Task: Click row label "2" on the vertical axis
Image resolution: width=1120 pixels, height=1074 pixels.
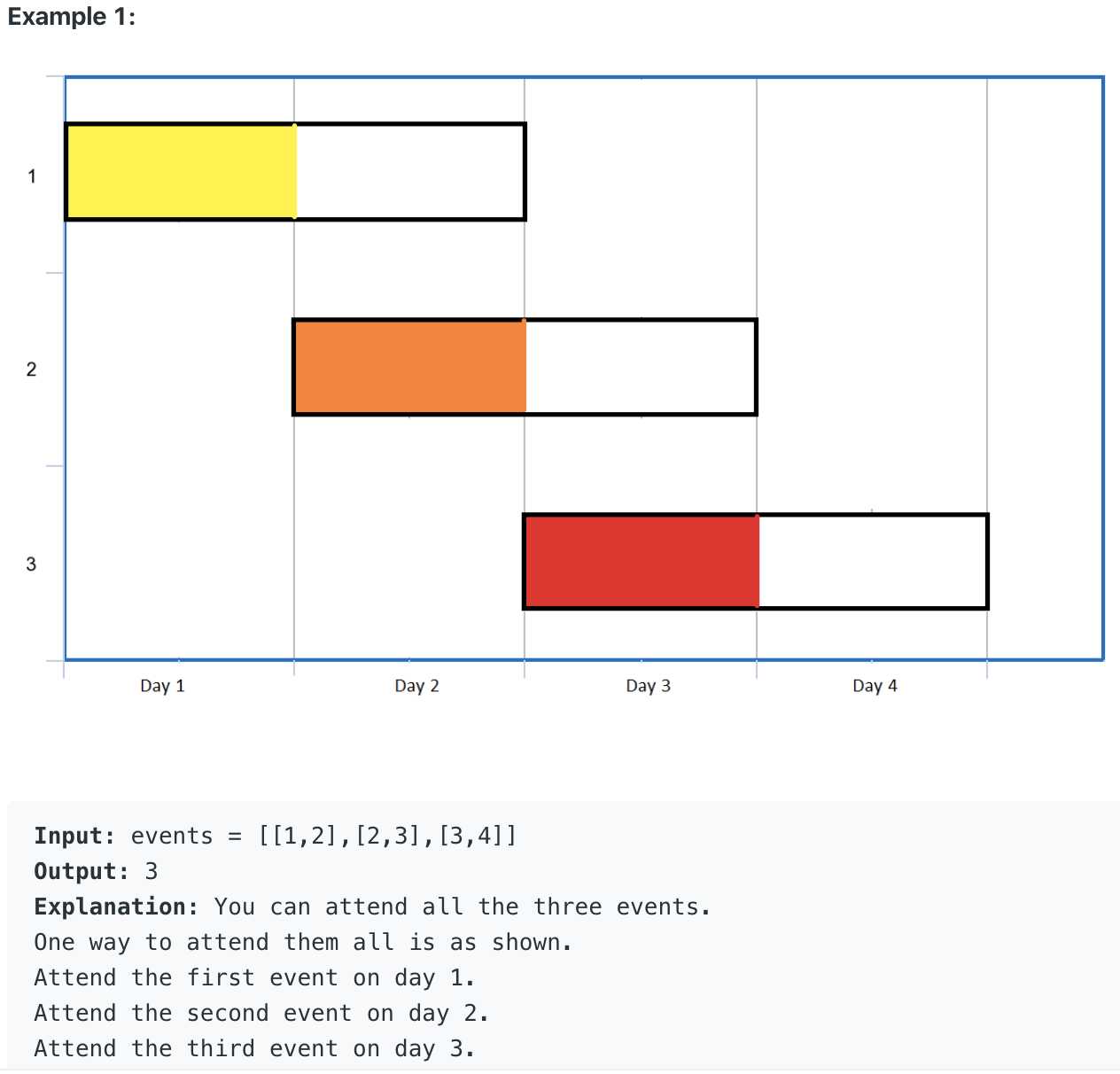Action: (x=32, y=370)
